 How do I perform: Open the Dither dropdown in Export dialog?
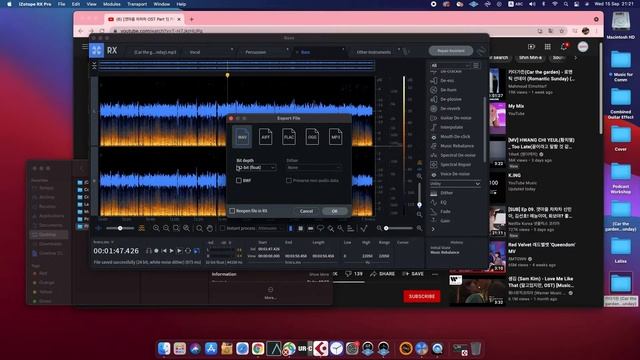point(313,167)
